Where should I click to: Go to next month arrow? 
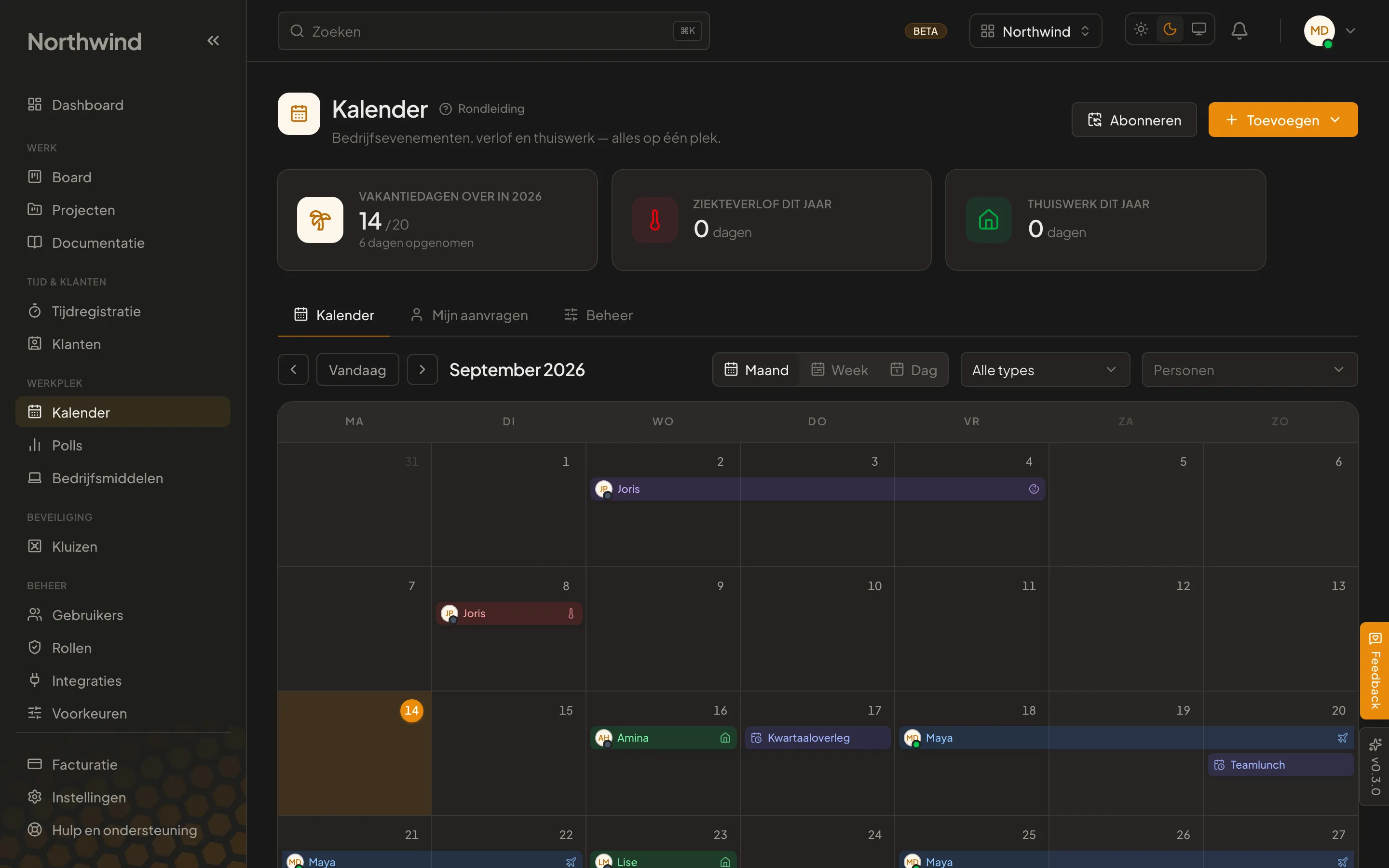[422, 370]
